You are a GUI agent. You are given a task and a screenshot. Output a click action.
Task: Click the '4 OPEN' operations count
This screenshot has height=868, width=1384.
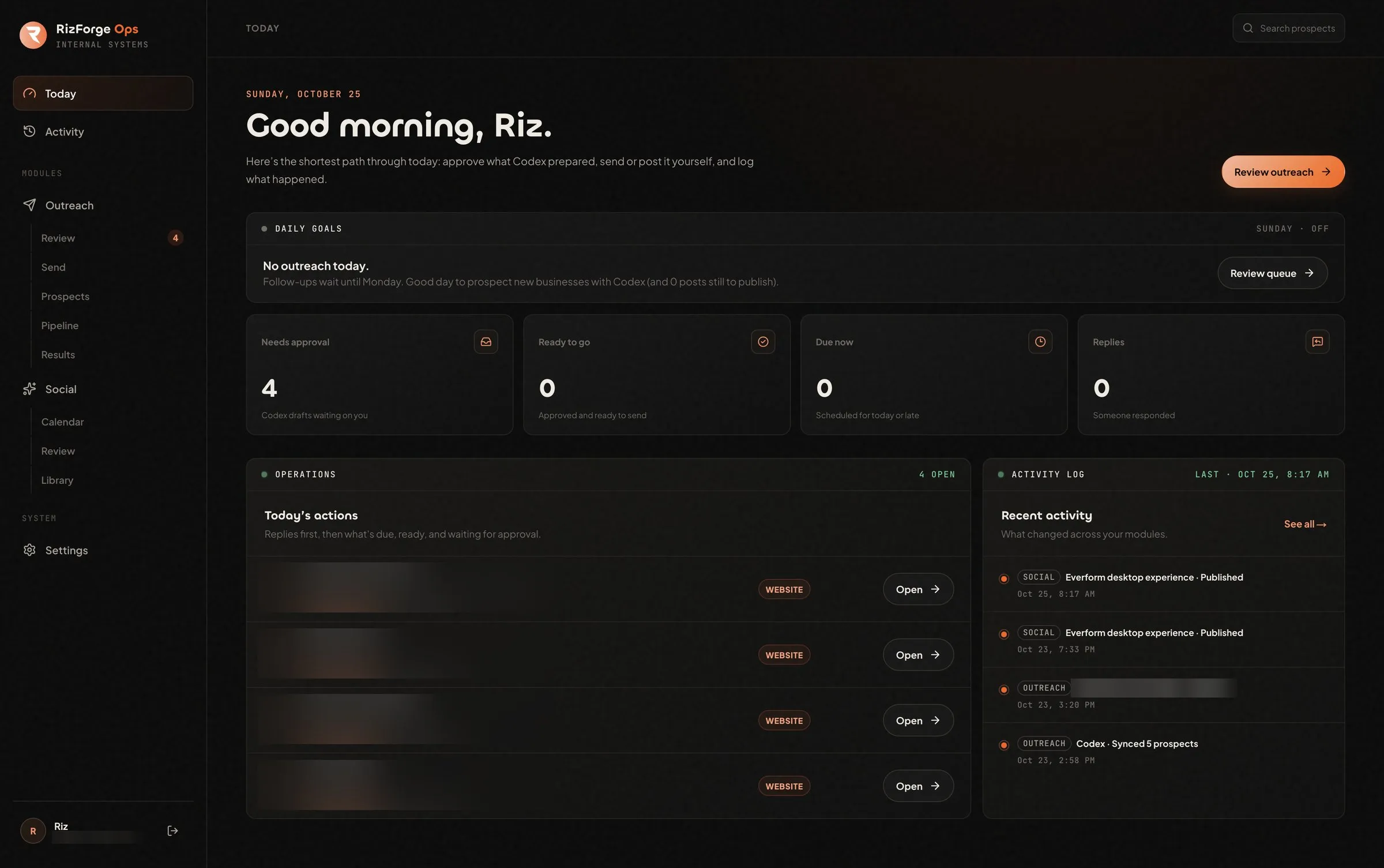tap(937, 475)
